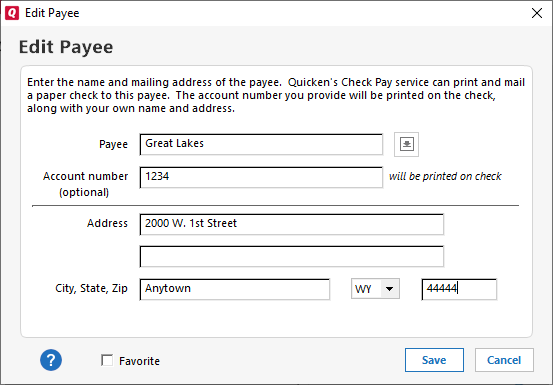Click the large Edit Payee heading

66,47
